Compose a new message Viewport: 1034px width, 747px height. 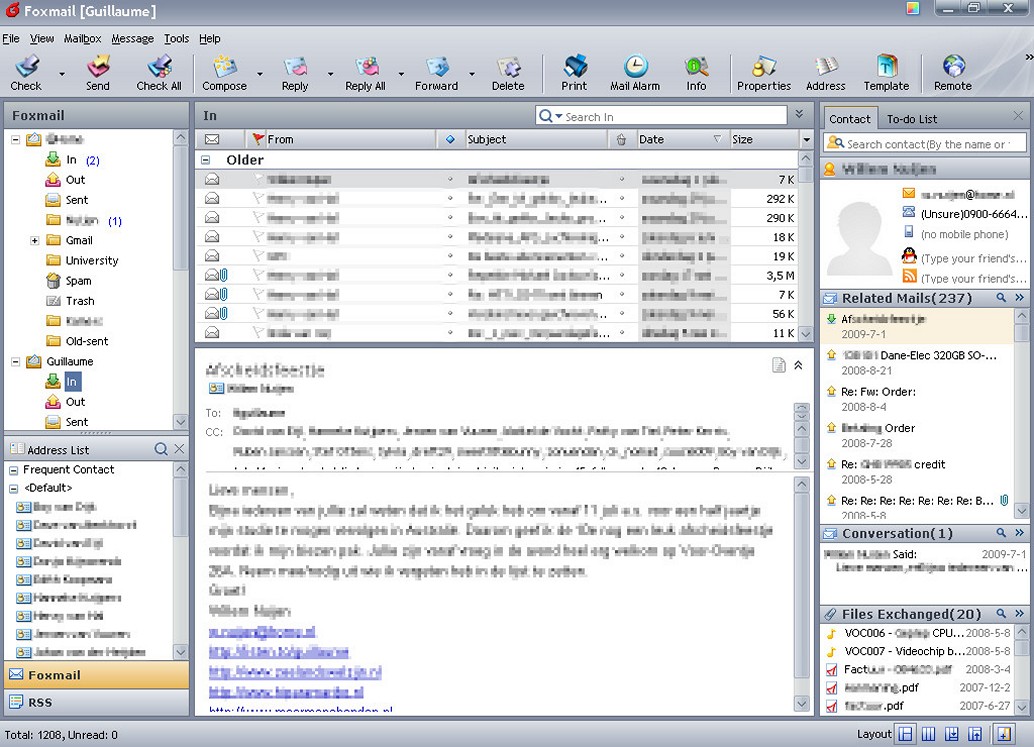pyautogui.click(x=224, y=73)
